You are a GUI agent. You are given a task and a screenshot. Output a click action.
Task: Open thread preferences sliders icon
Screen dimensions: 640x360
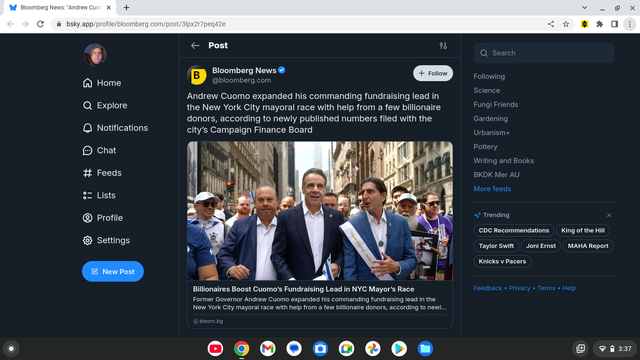click(x=443, y=46)
